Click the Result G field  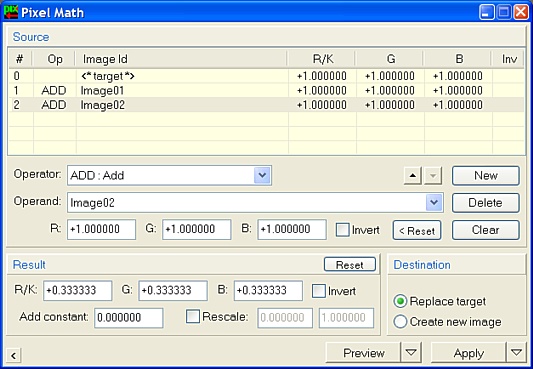click(x=173, y=291)
